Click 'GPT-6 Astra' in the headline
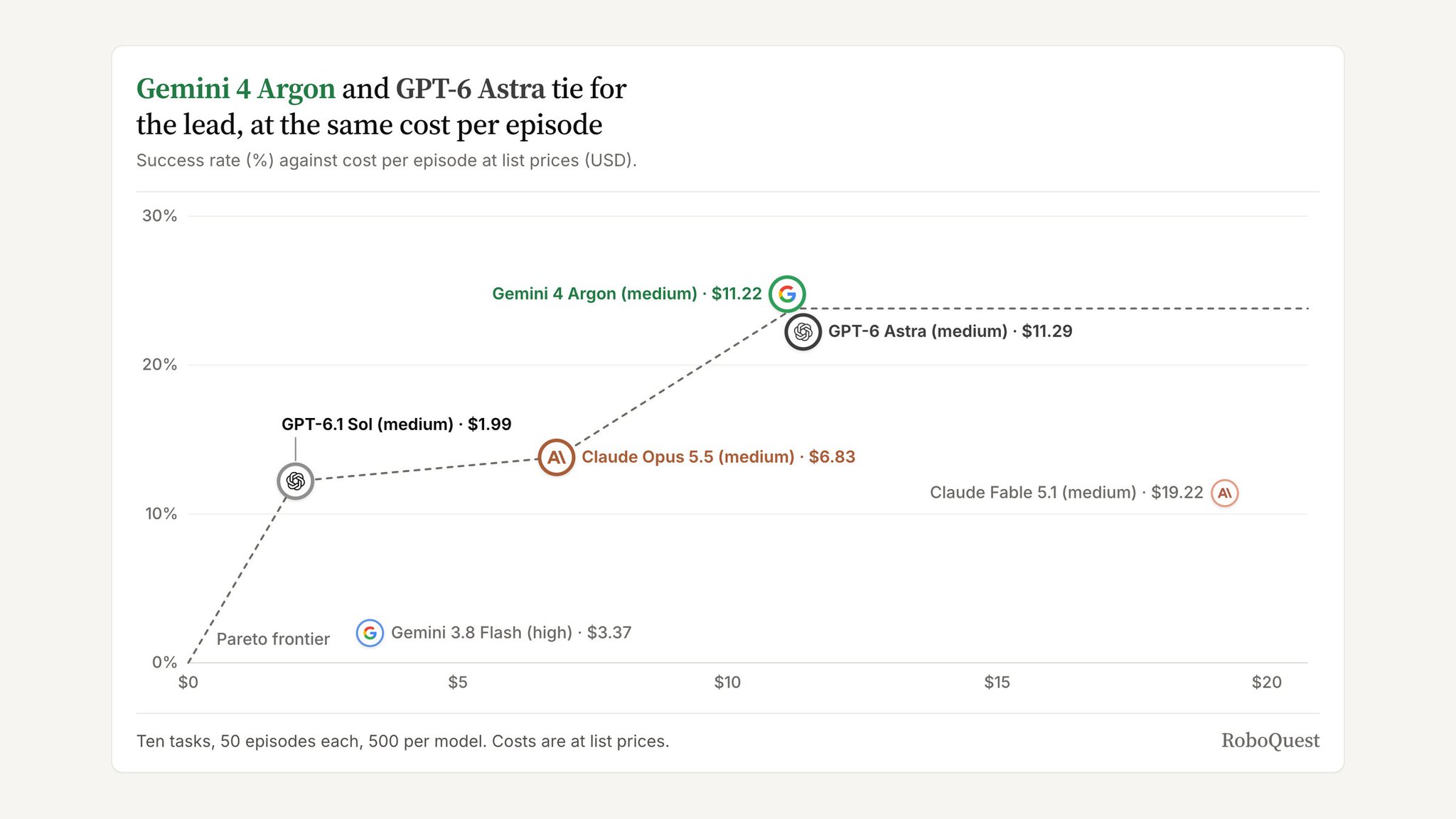 (x=471, y=89)
